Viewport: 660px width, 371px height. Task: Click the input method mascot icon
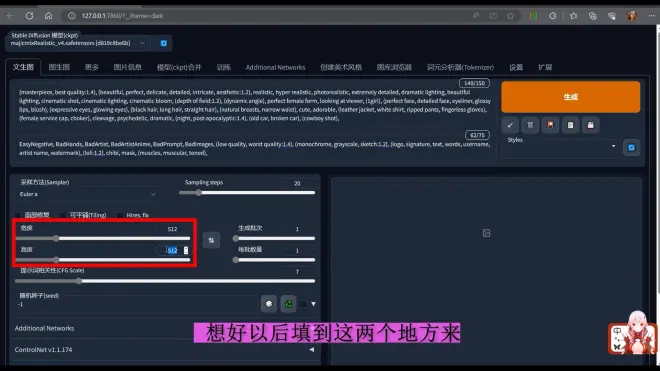632,333
